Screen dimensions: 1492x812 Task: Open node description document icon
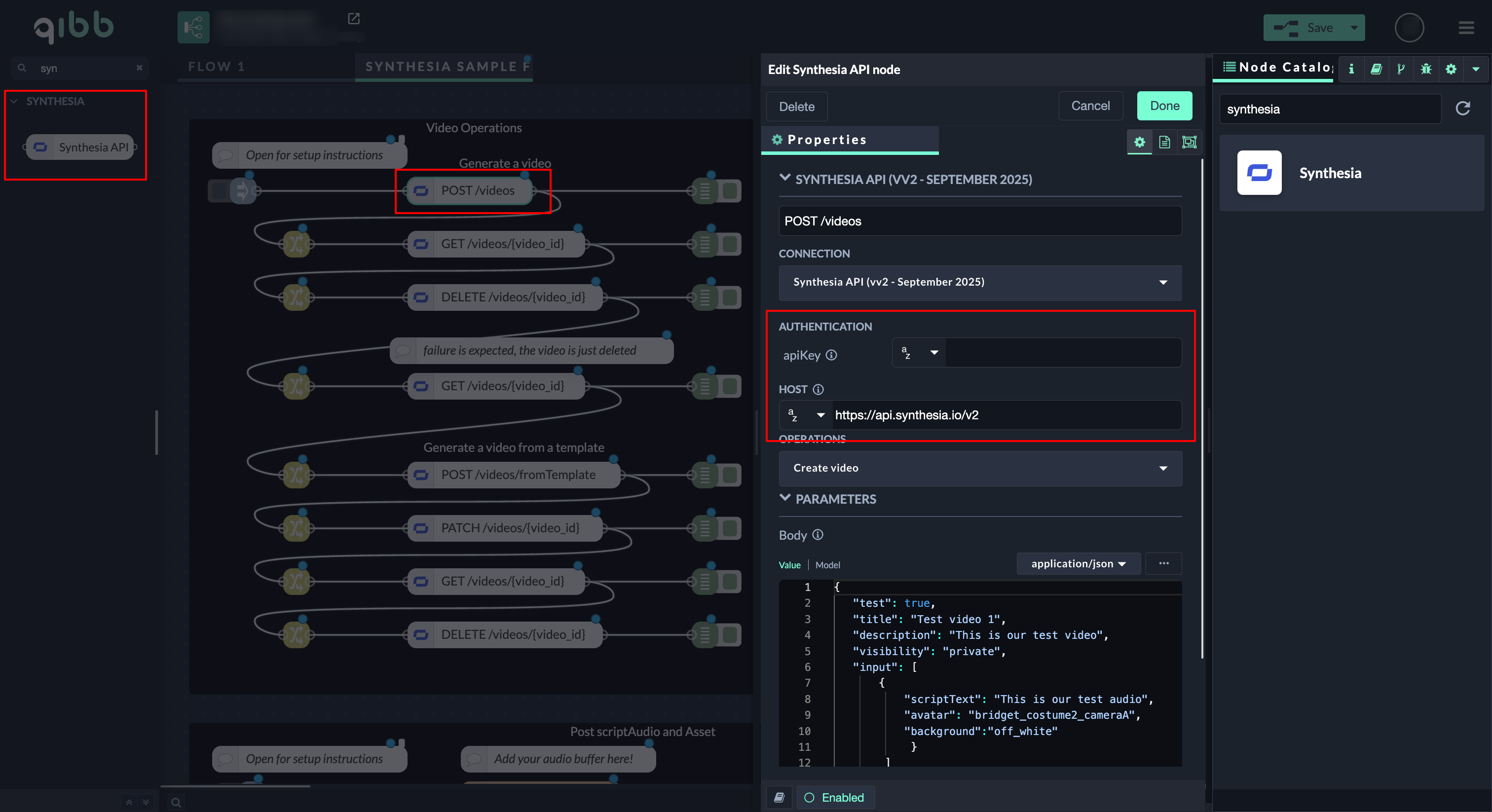pos(1164,142)
